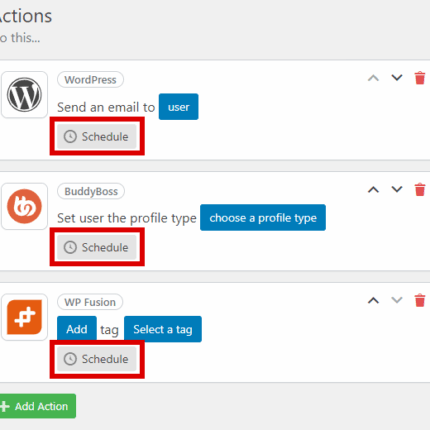The width and height of the screenshot is (430, 430).
Task: Open the 'user' email recipient field
Action: point(179,107)
